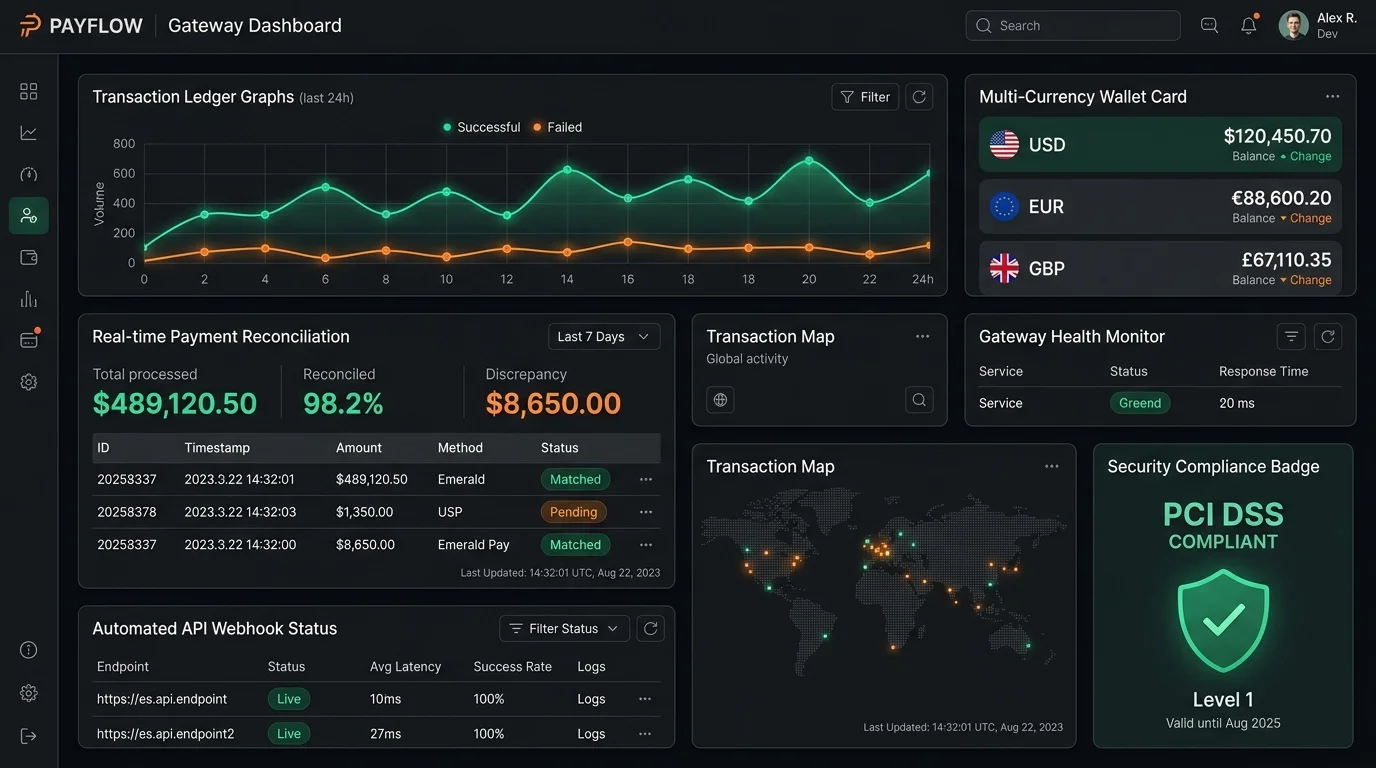This screenshot has height=768, width=1376.
Task: Open the three-dot menu on the Pending row
Action: click(646, 512)
